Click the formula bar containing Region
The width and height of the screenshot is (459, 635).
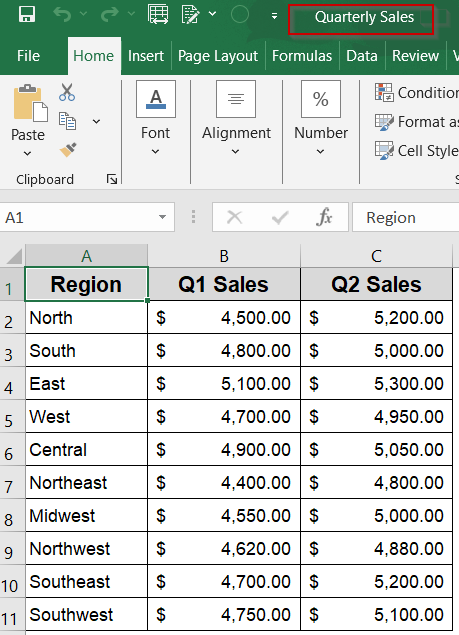tap(406, 217)
